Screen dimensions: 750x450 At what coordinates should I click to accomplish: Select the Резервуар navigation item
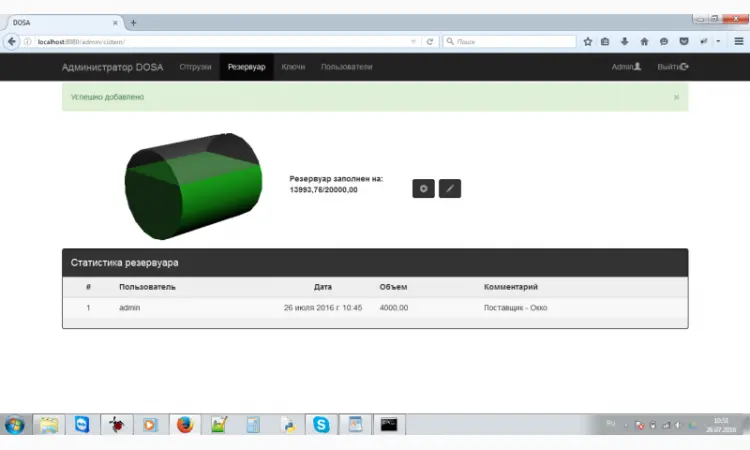coord(246,67)
